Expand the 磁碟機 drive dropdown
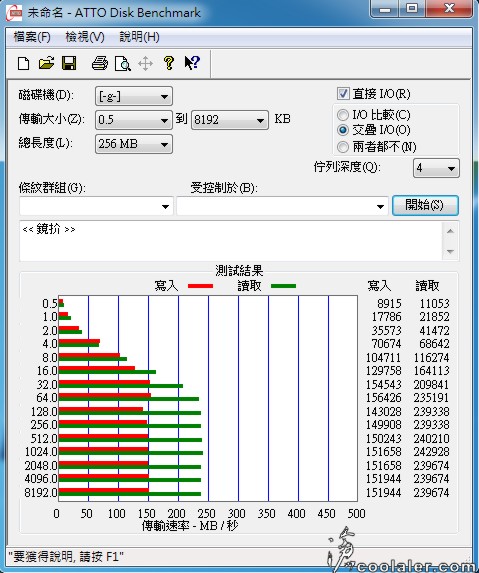 pyautogui.click(x=134, y=96)
